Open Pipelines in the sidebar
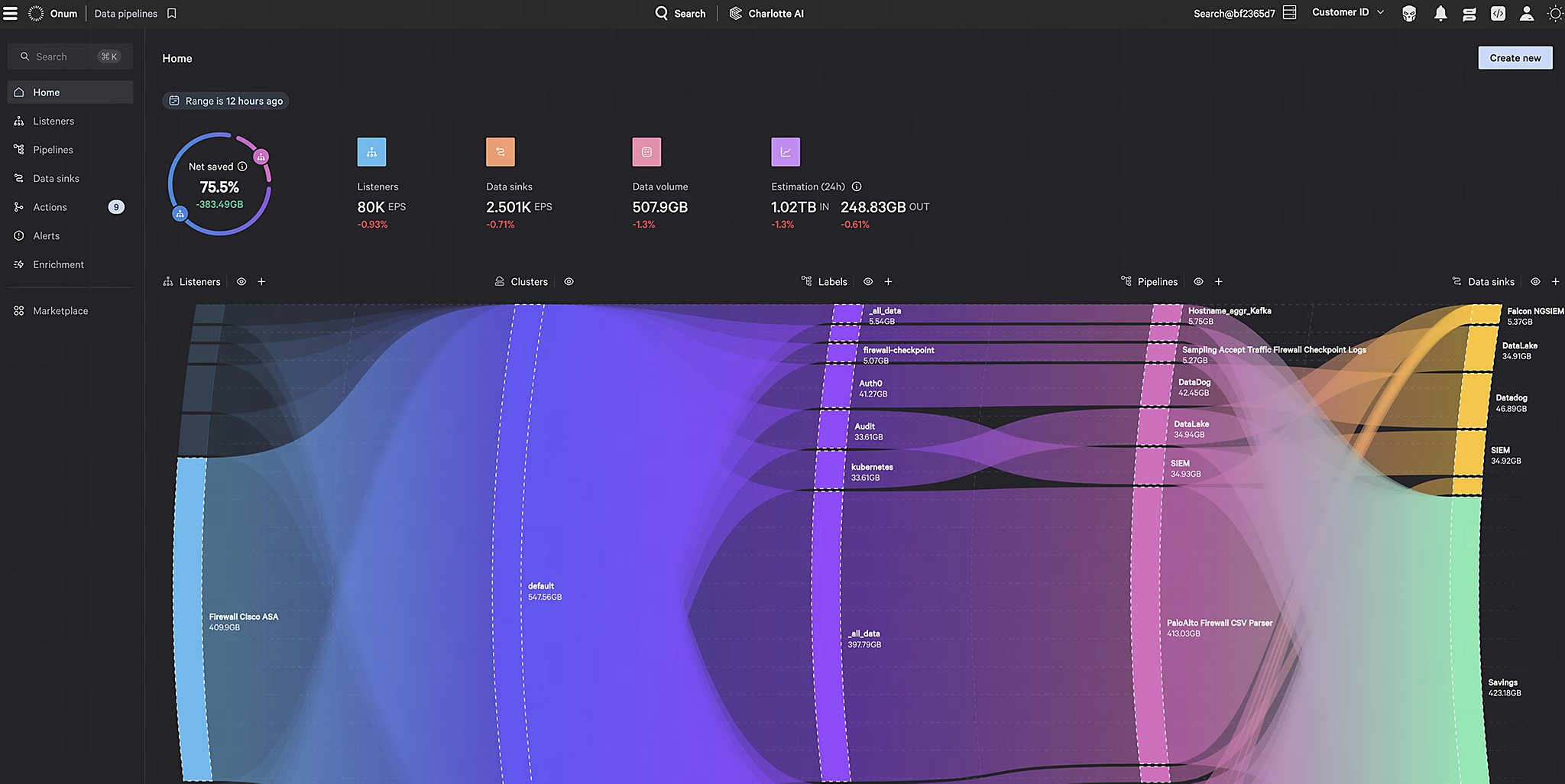The image size is (1565, 784). point(53,150)
